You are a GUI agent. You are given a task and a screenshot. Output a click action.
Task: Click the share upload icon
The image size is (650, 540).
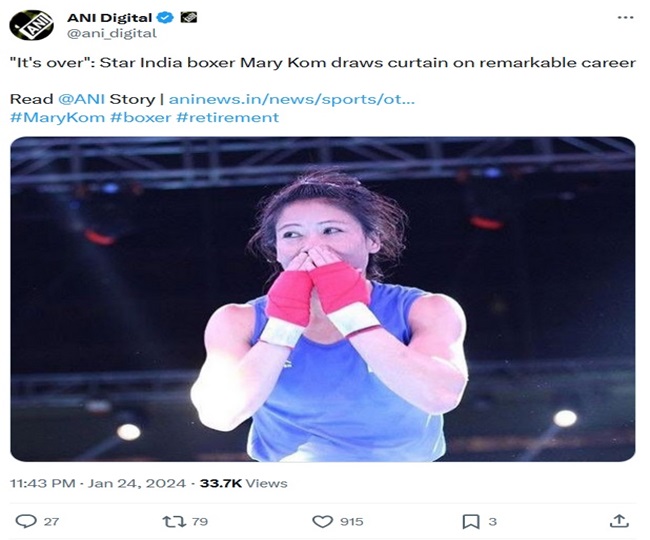point(619,520)
